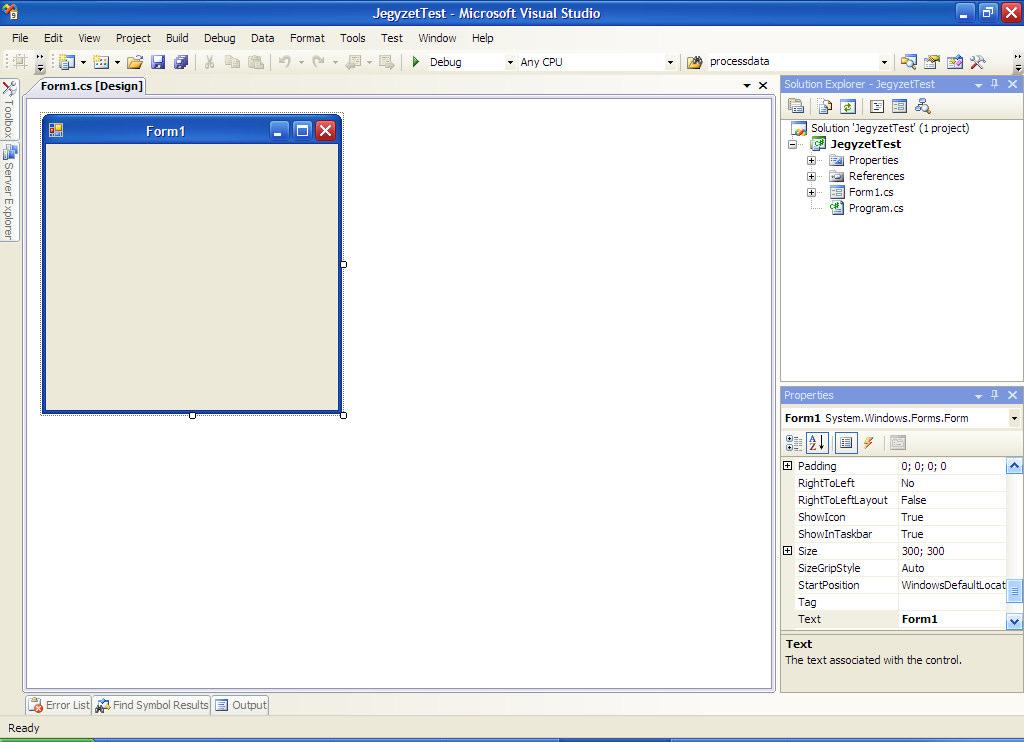Click the Add New Item toolbar icon
The height and width of the screenshot is (742, 1024).
pos(101,62)
